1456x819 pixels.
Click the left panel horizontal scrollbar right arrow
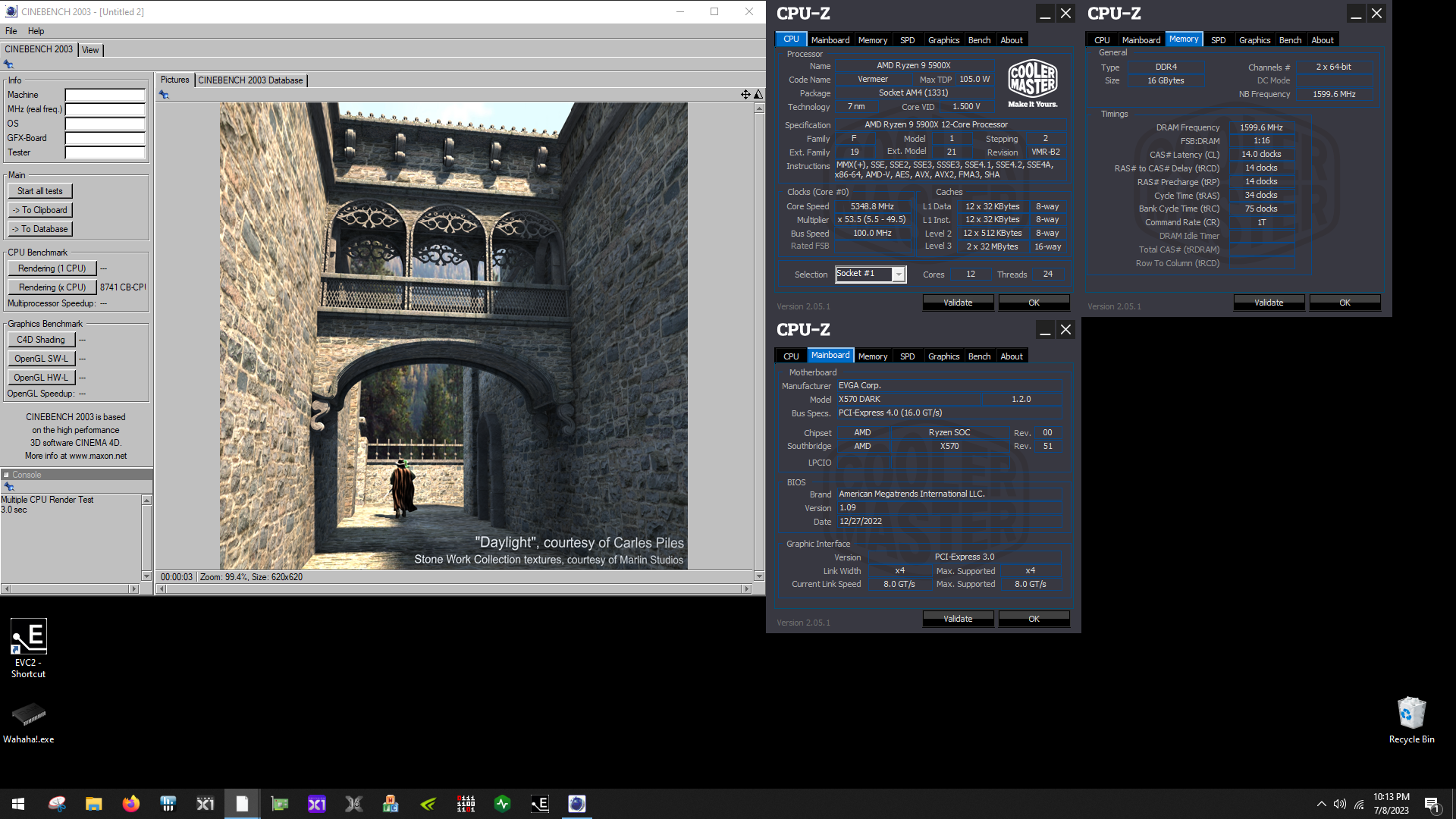pyautogui.click(x=134, y=588)
